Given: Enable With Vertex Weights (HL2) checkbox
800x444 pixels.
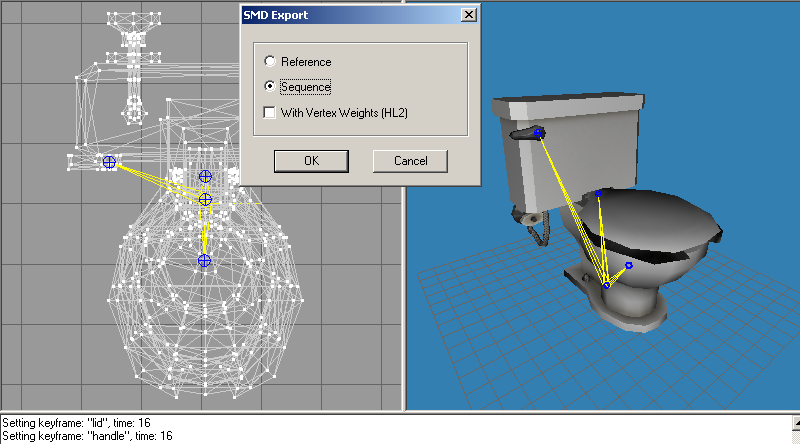Looking at the screenshot, I should click(269, 112).
